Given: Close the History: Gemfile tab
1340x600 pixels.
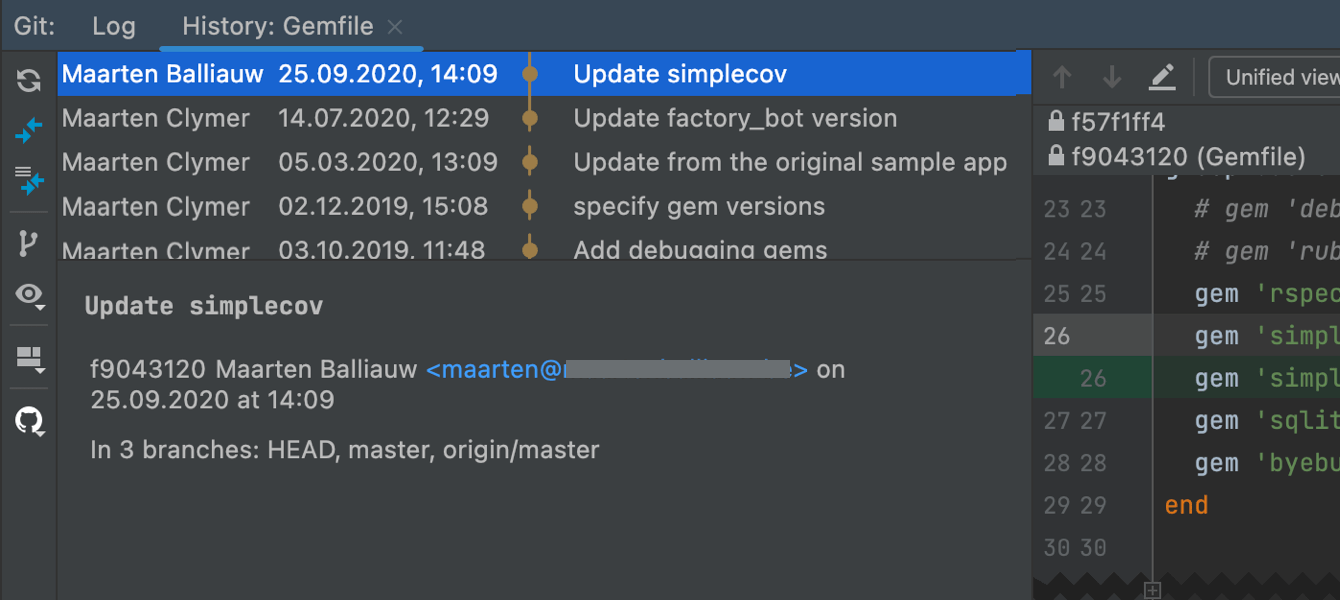Looking at the screenshot, I should point(395,28).
